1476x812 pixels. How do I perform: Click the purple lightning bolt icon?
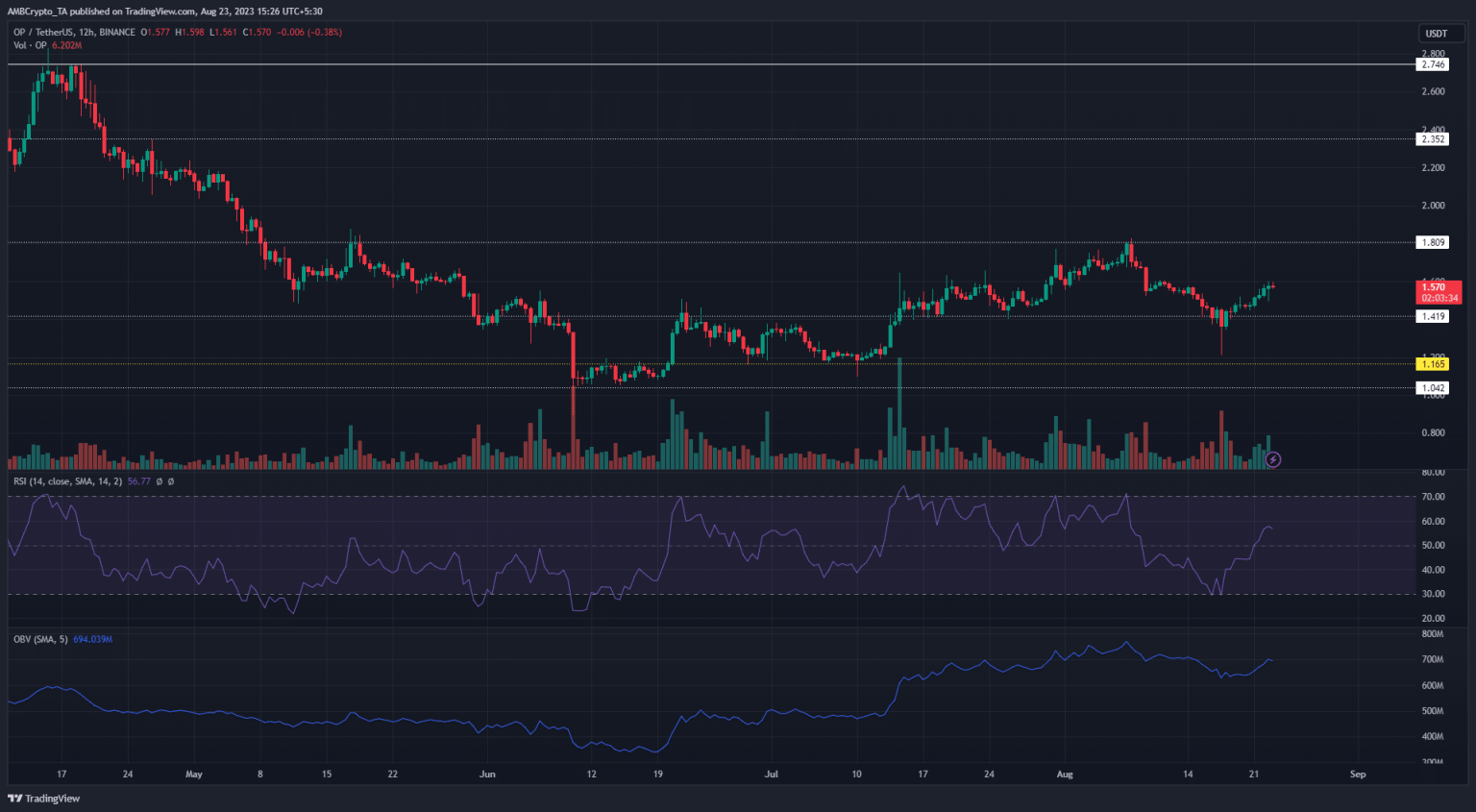pos(1272,459)
